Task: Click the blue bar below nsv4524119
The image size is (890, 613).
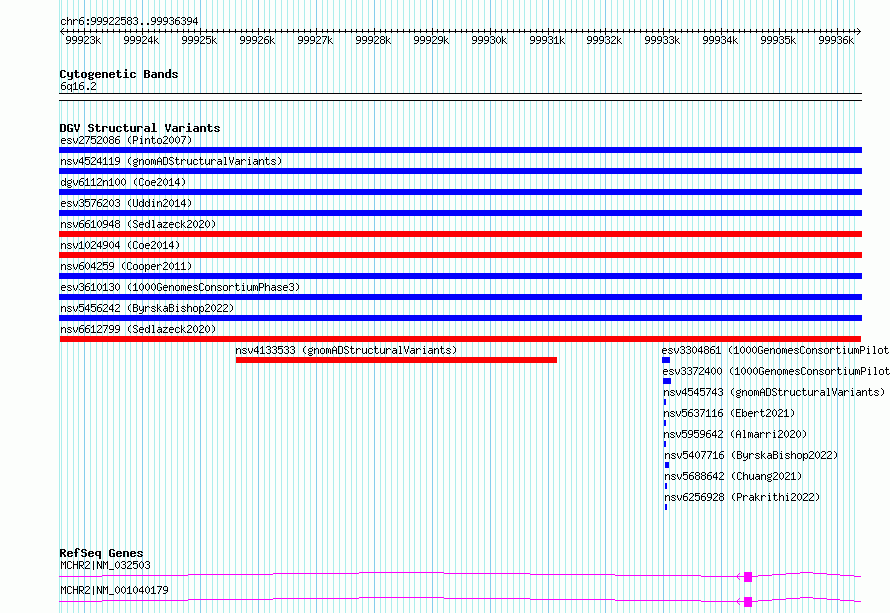Action: (x=460, y=171)
